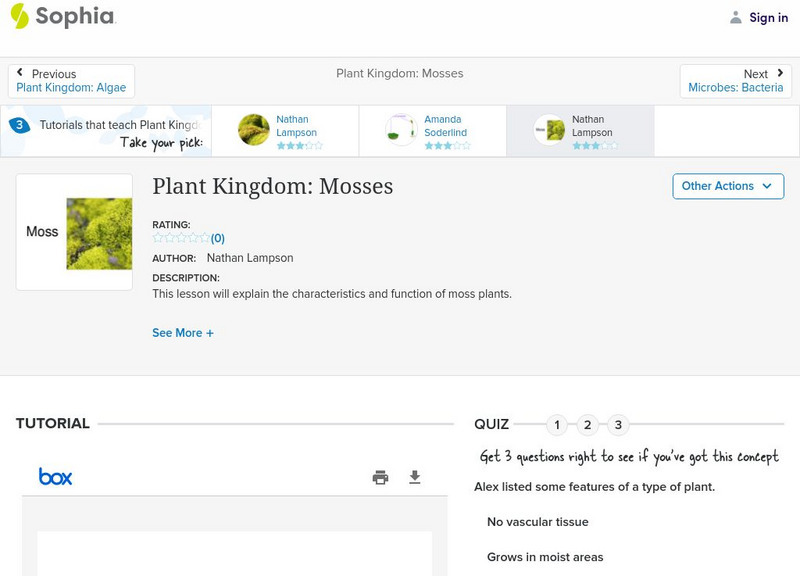Click the Box logo
800x576 pixels.
click(55, 477)
